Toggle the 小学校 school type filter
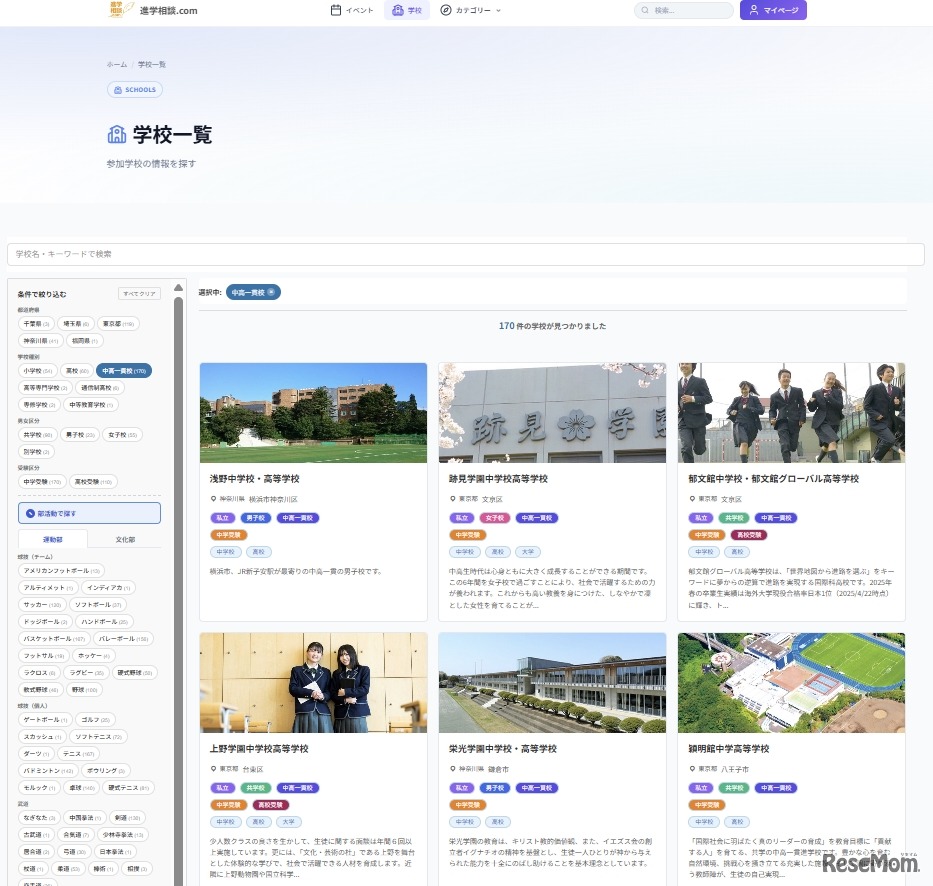 (38, 371)
